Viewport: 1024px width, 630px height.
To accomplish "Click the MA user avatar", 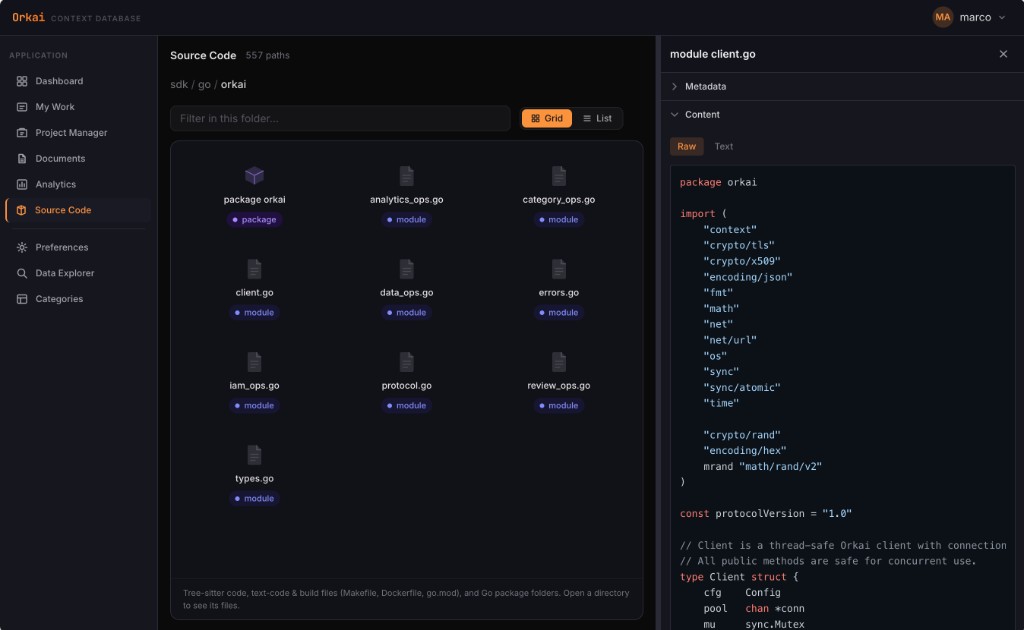I will pos(942,18).
